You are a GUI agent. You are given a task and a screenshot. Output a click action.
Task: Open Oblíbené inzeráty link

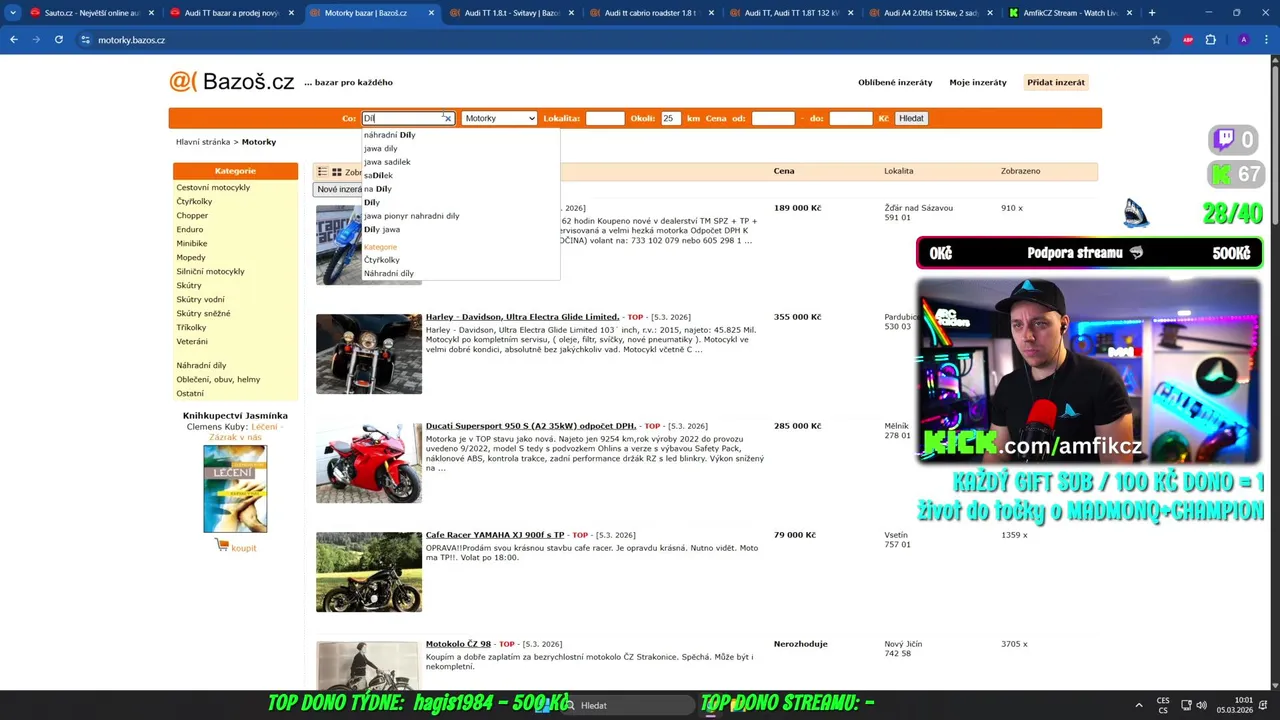click(895, 82)
